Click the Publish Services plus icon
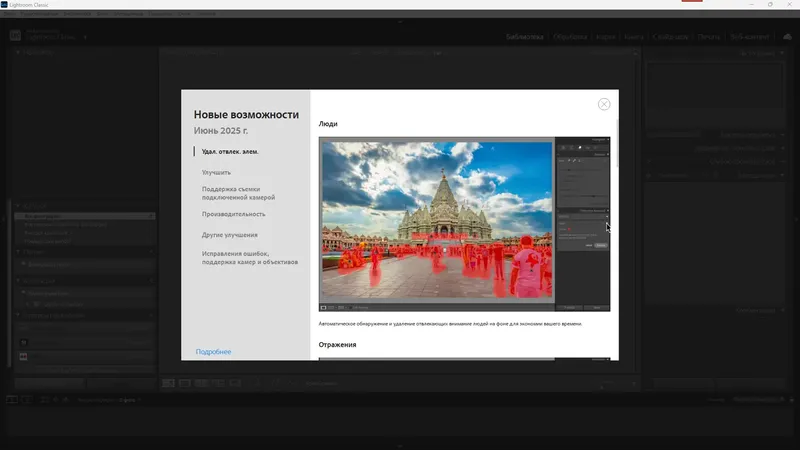Screen dimensions: 800x450 (x=151, y=315)
